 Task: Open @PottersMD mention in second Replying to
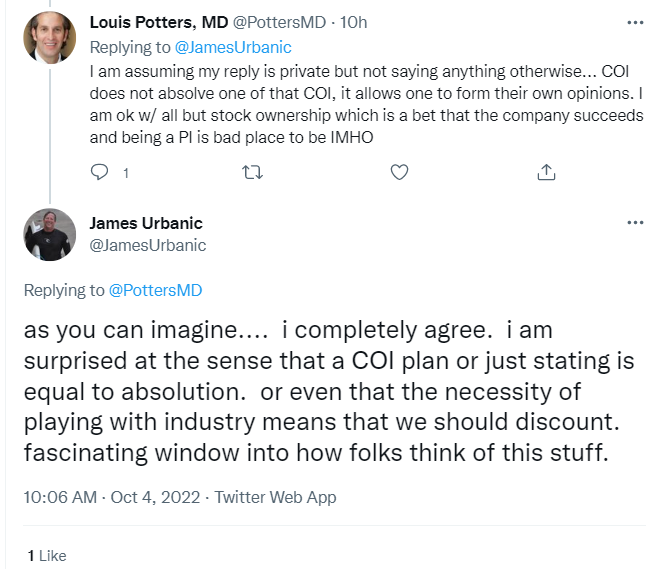point(155,290)
